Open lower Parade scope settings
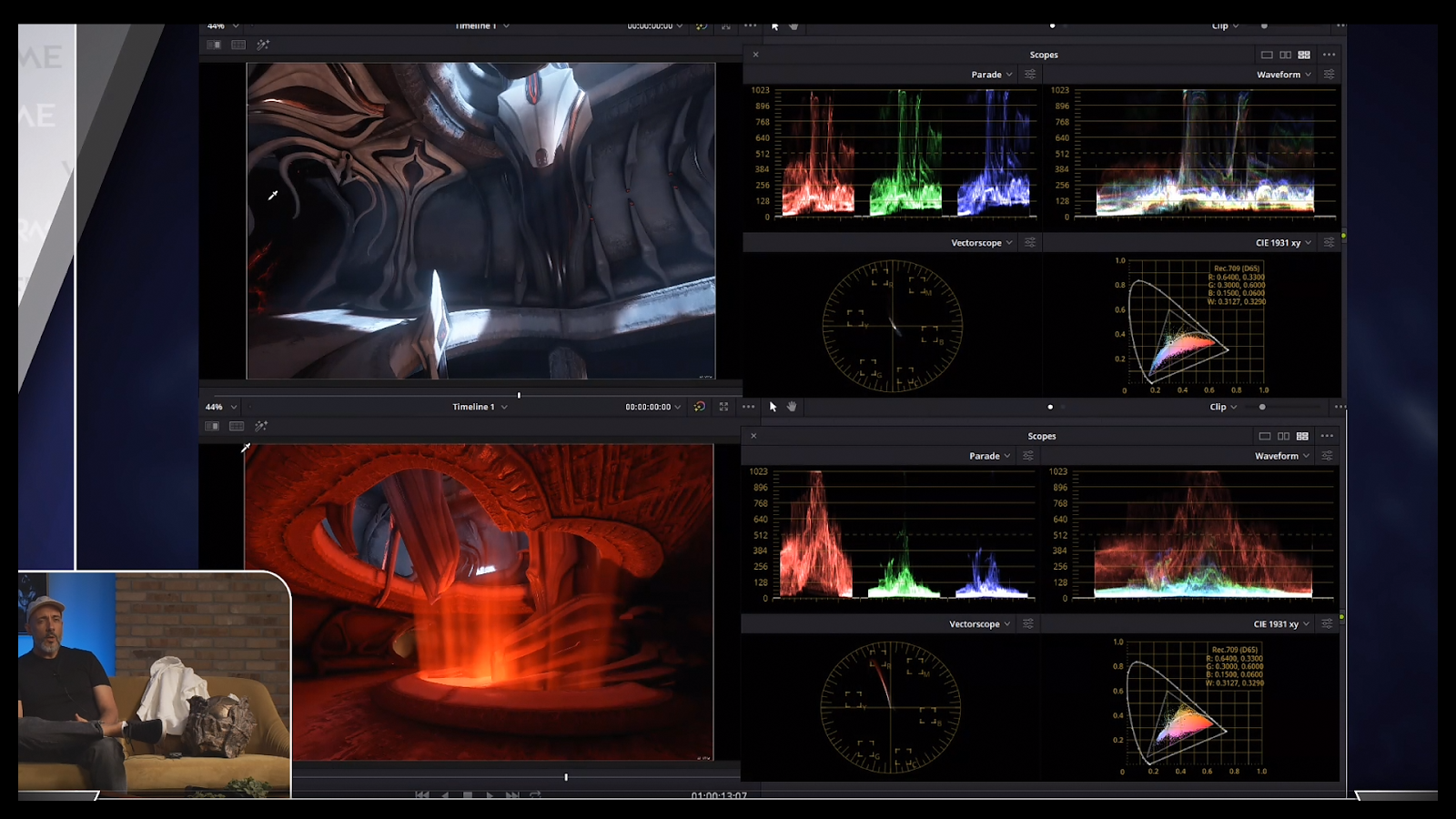Screen dimensions: 1456x819 1028,456
